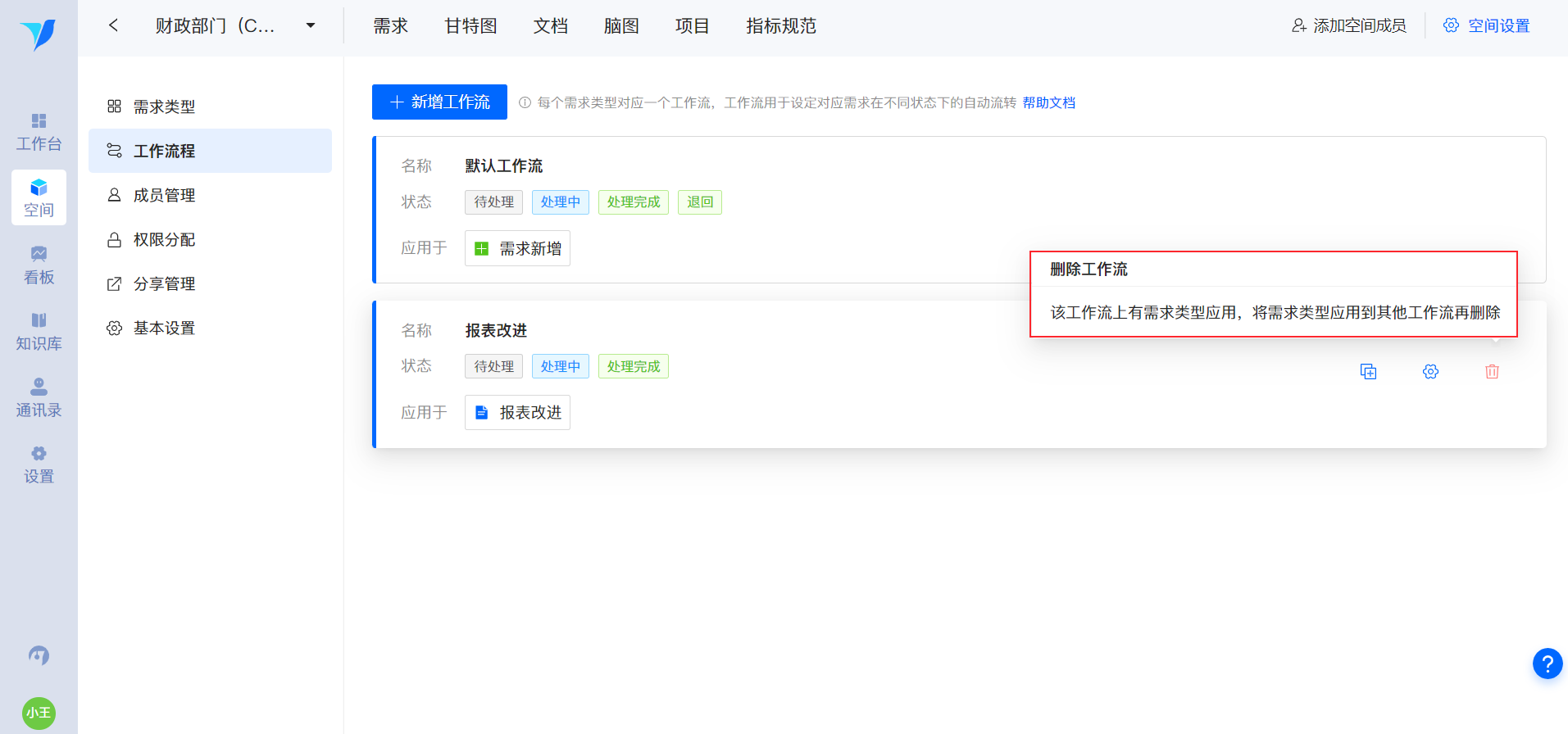Click the 报表改进 workflow name

[496, 330]
